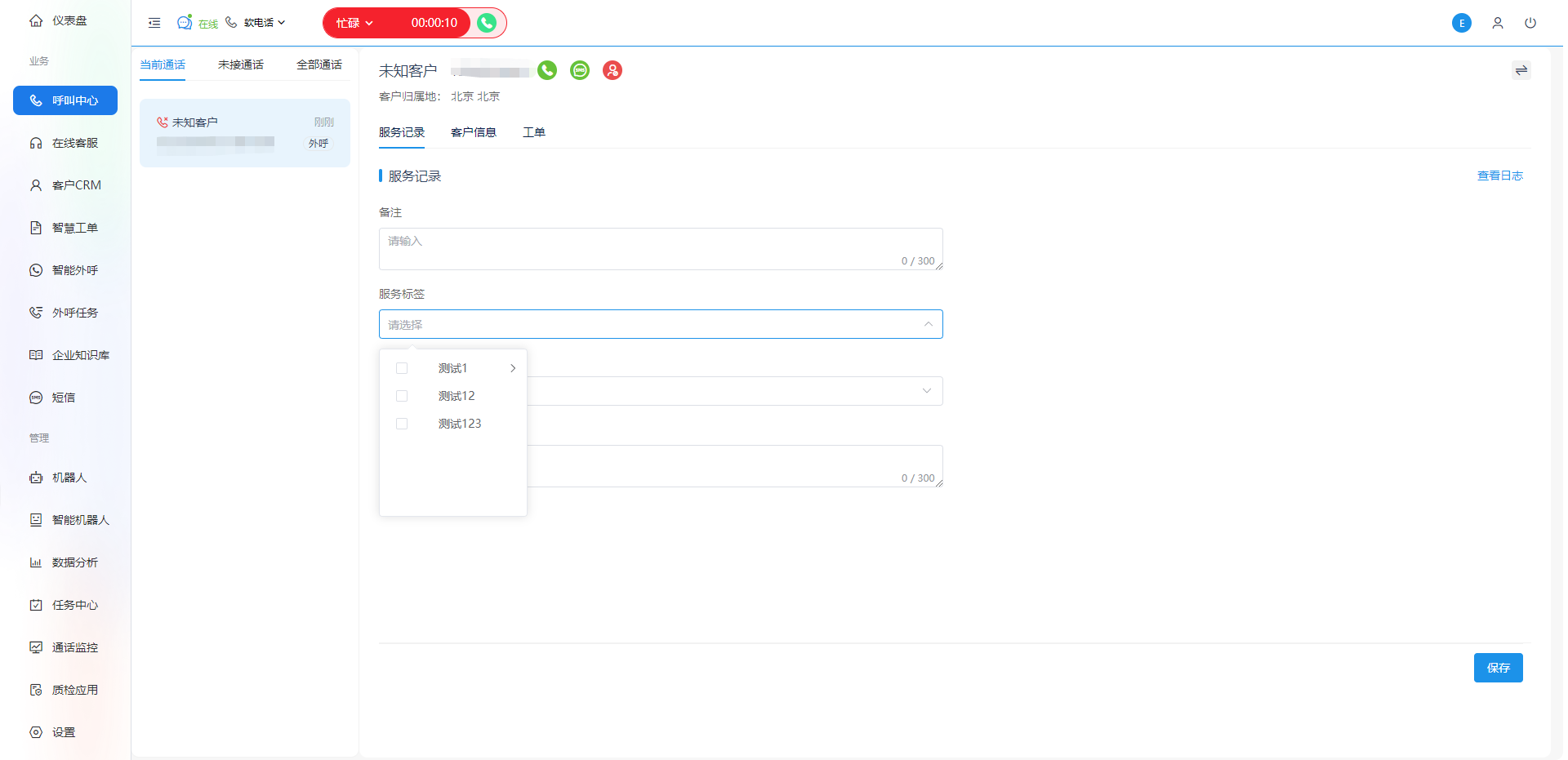Click the green call button in the red status bar
The width and height of the screenshot is (1568, 760).
(x=487, y=23)
